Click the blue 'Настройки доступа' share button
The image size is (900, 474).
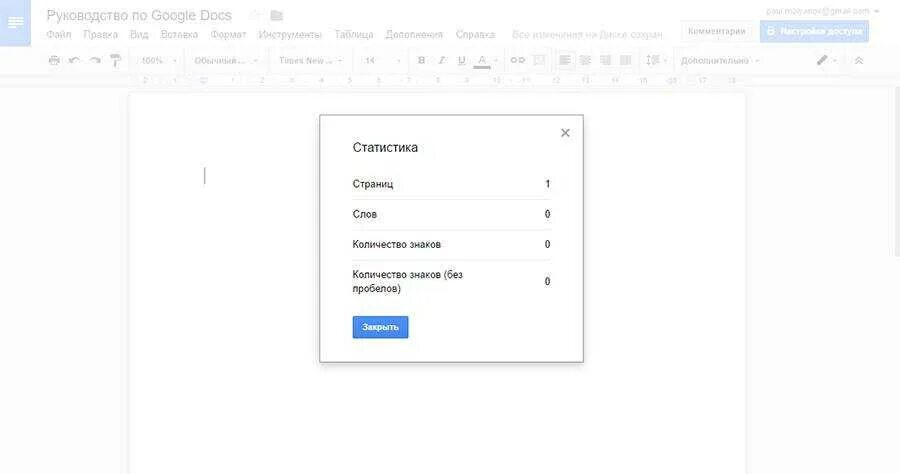(x=814, y=31)
